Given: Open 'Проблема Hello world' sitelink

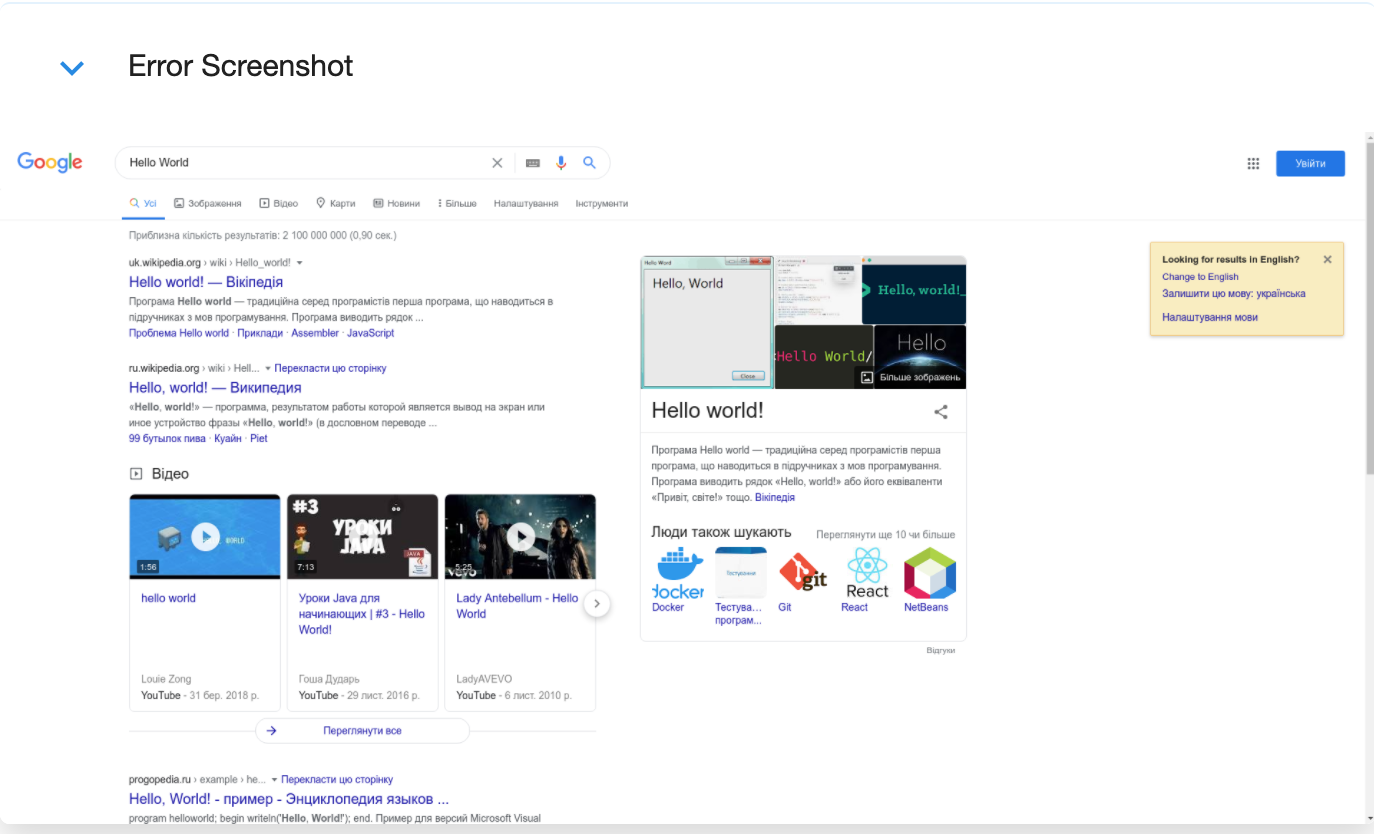Looking at the screenshot, I should (x=179, y=333).
